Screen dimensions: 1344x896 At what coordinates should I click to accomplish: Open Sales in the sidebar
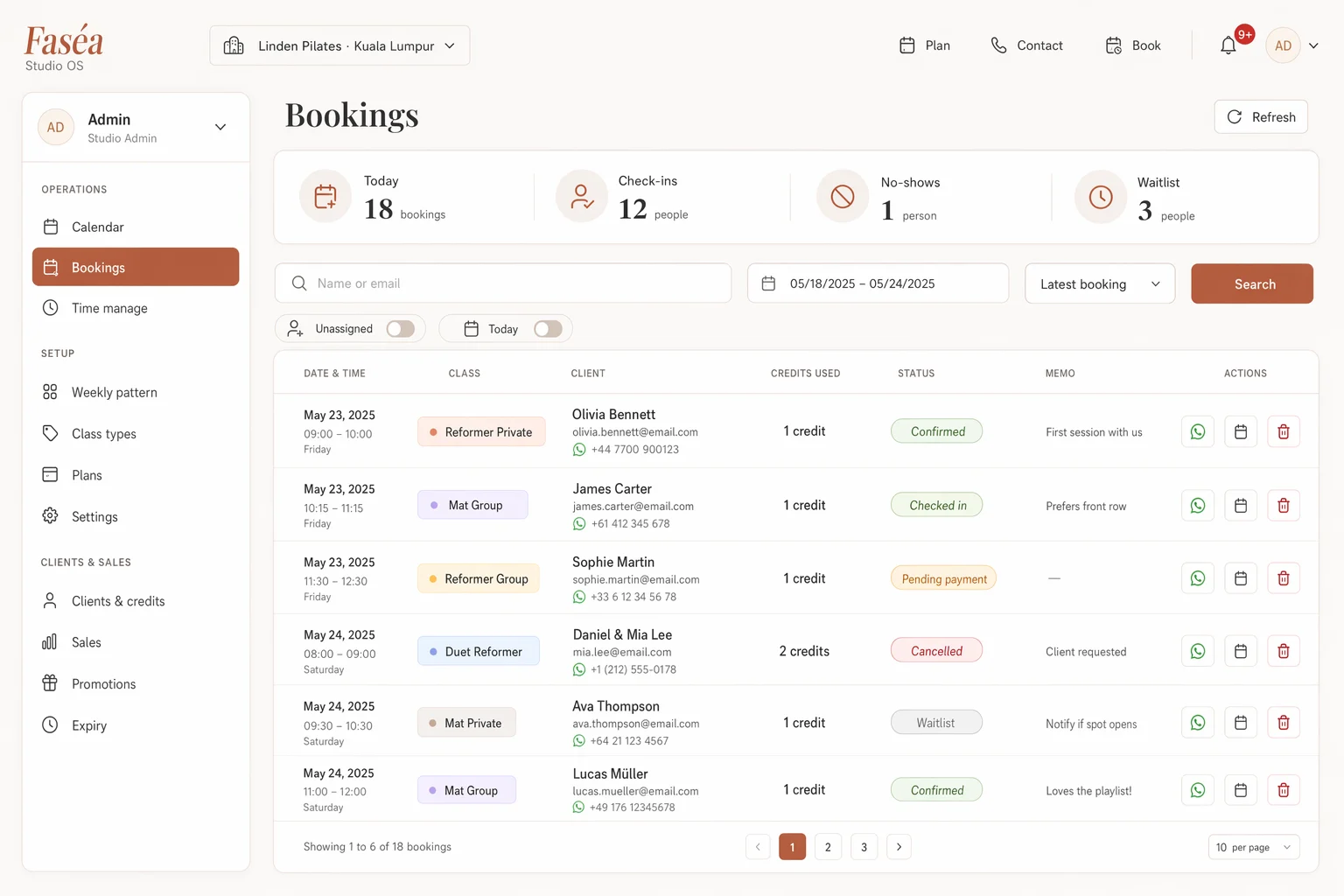[136, 642]
